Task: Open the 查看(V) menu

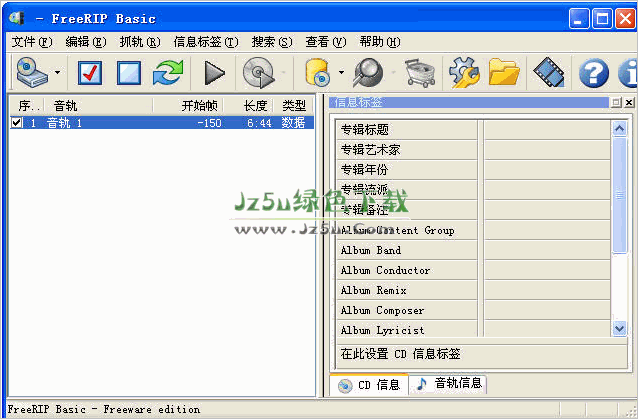Action: point(326,41)
